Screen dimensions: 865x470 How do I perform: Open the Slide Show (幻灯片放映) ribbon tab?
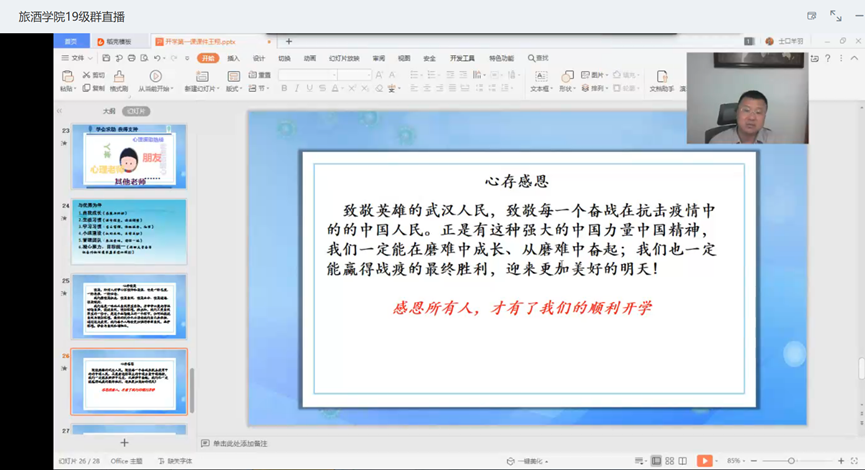[x=344, y=58]
